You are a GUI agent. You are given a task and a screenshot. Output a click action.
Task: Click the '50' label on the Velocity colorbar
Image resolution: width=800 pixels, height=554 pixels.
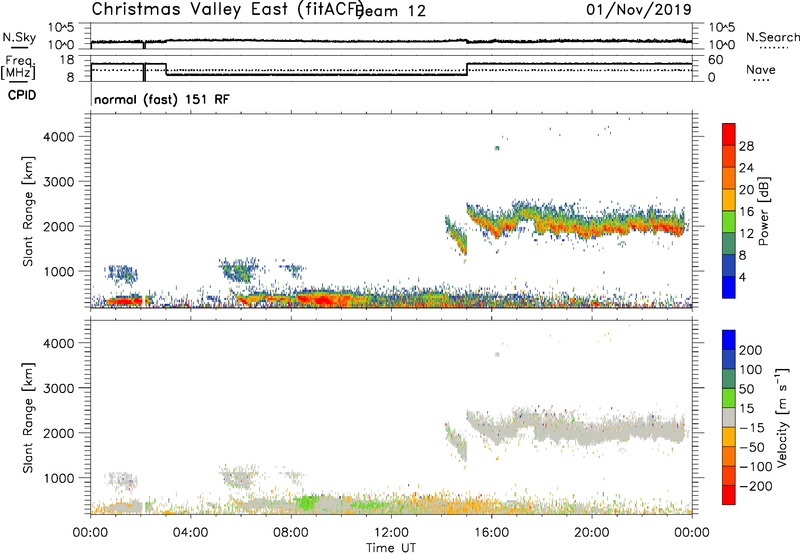pos(746,389)
